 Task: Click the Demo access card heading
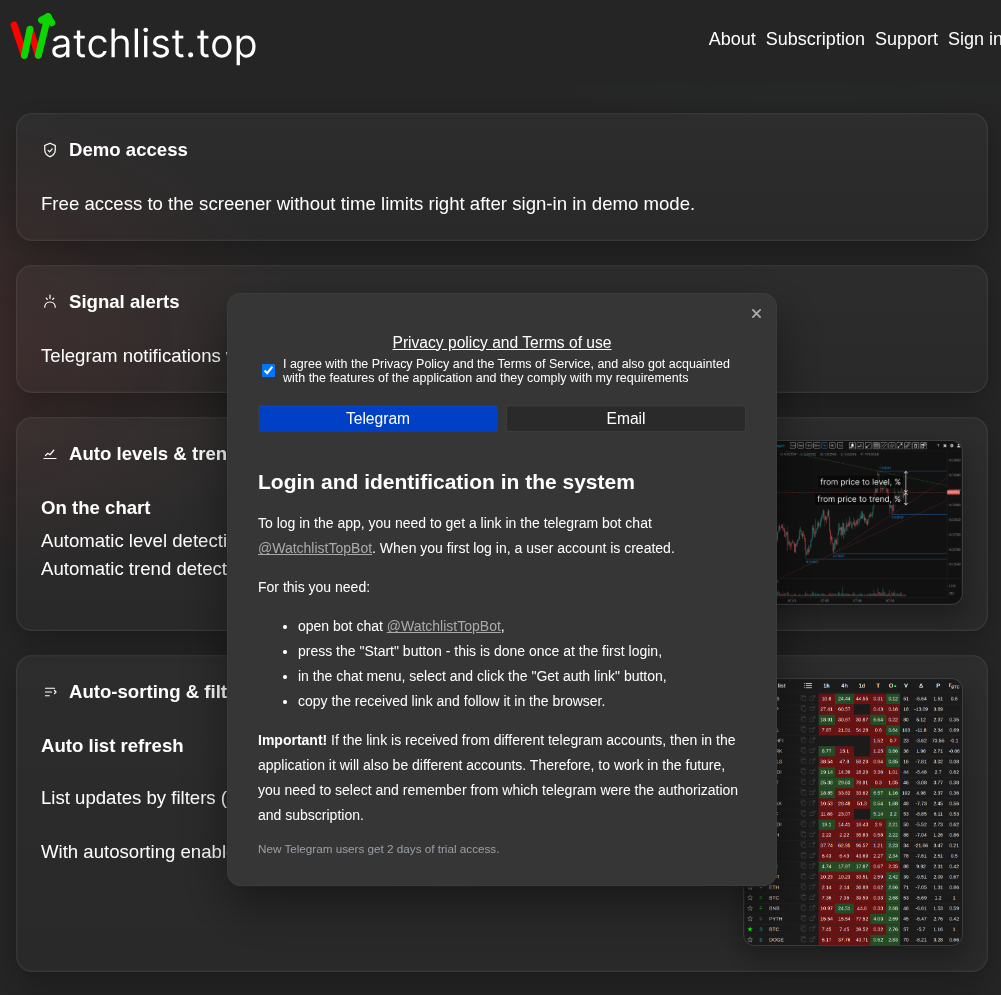(128, 150)
